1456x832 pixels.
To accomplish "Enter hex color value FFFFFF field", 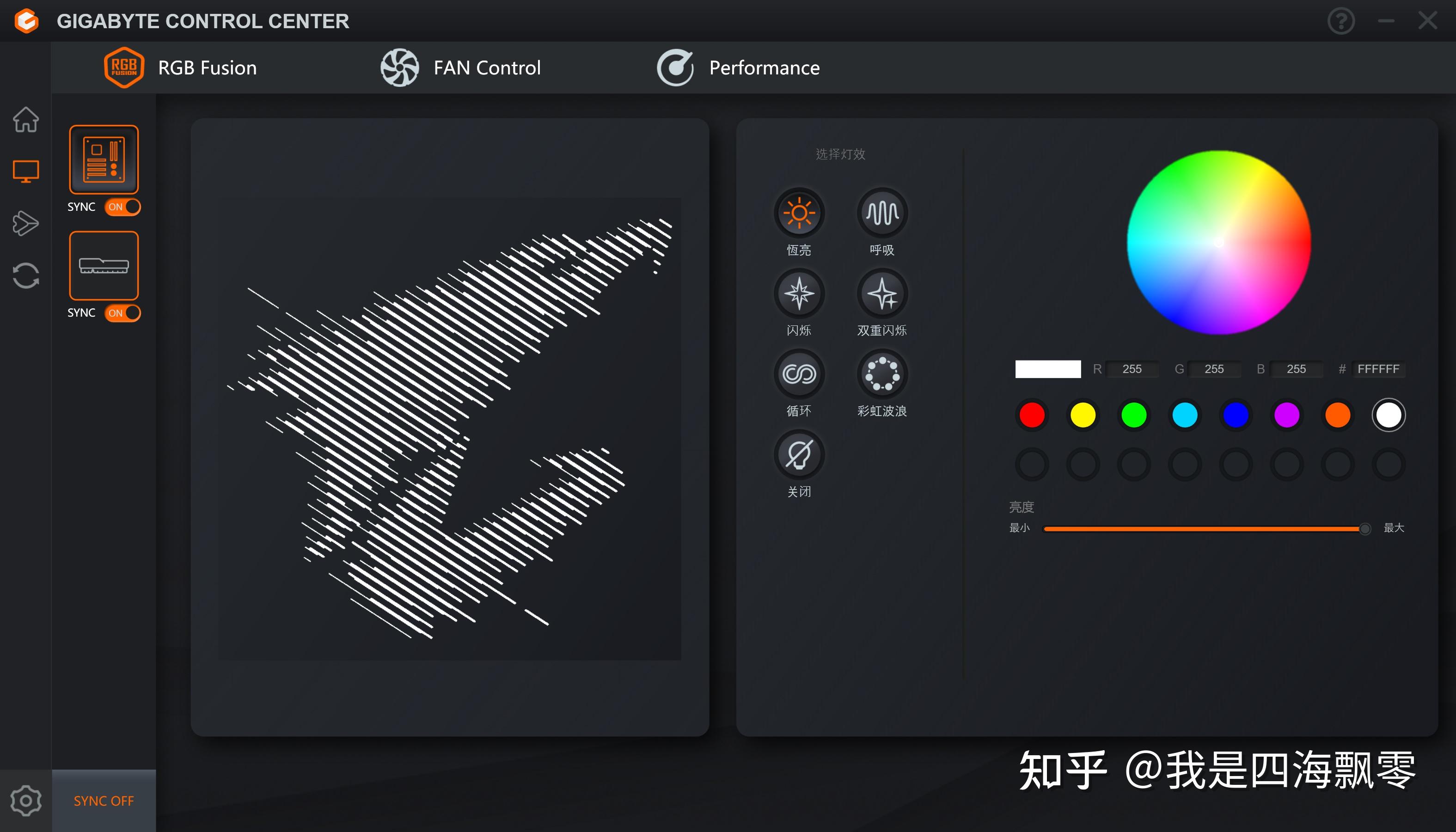I will [x=1381, y=369].
